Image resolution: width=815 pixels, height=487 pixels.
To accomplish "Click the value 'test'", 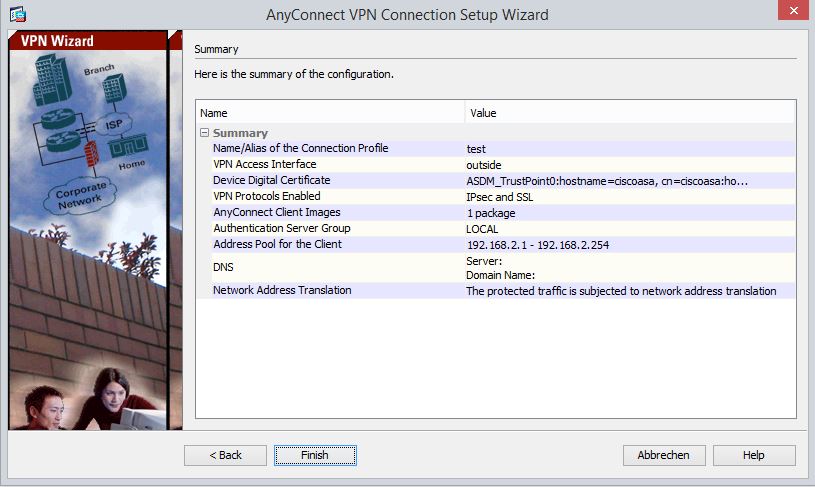I will [476, 149].
